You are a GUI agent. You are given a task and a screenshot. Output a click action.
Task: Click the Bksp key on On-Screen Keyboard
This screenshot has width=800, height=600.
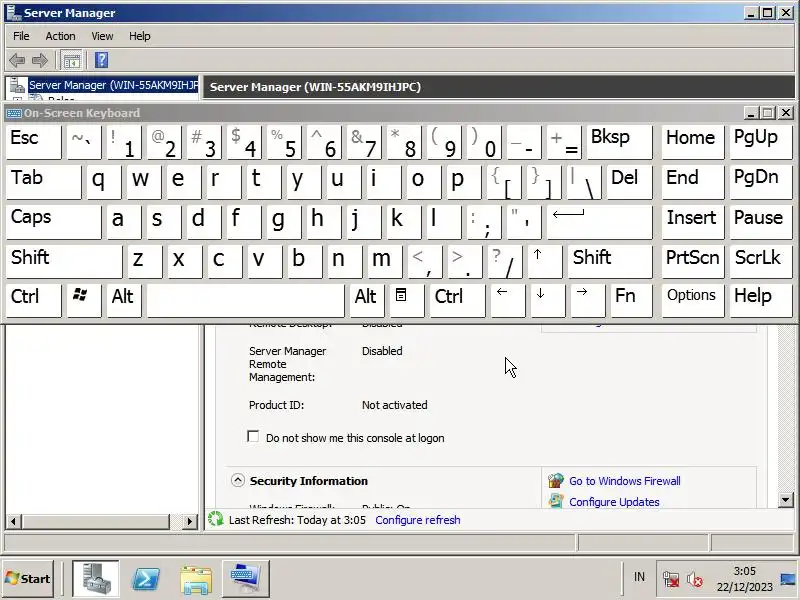coord(619,142)
